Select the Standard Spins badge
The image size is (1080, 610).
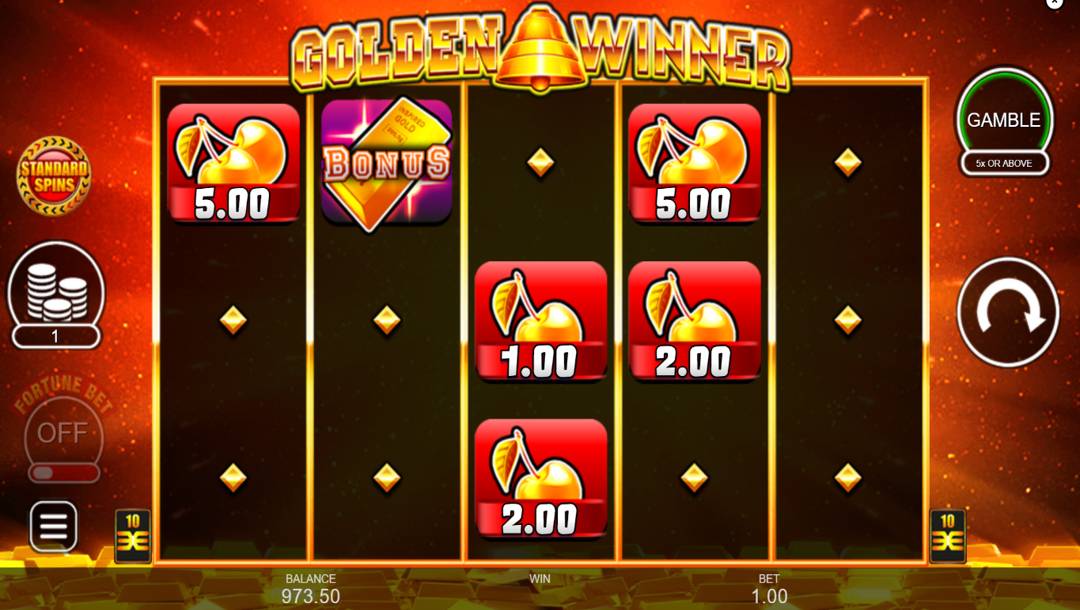[54, 176]
